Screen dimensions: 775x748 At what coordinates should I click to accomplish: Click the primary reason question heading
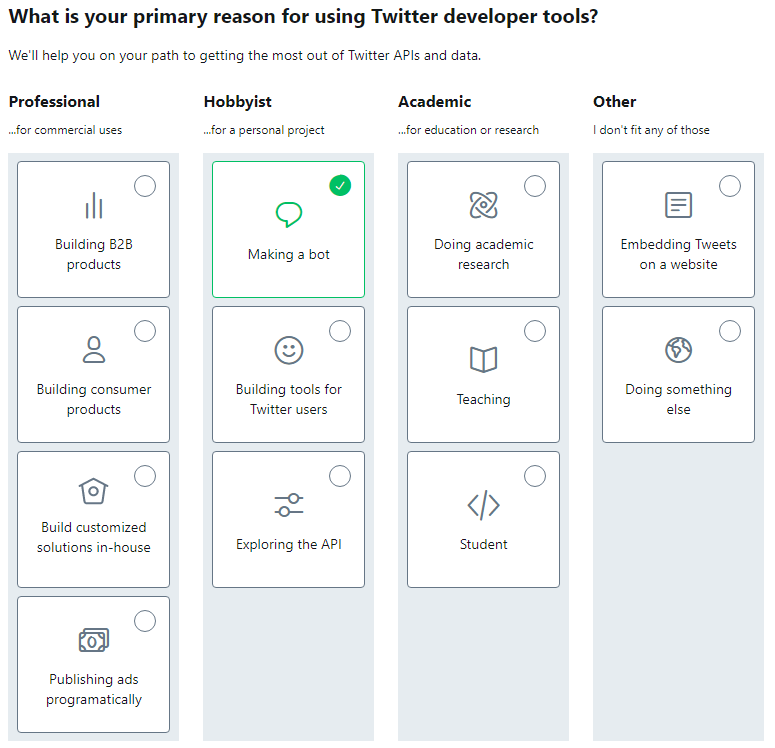303,17
